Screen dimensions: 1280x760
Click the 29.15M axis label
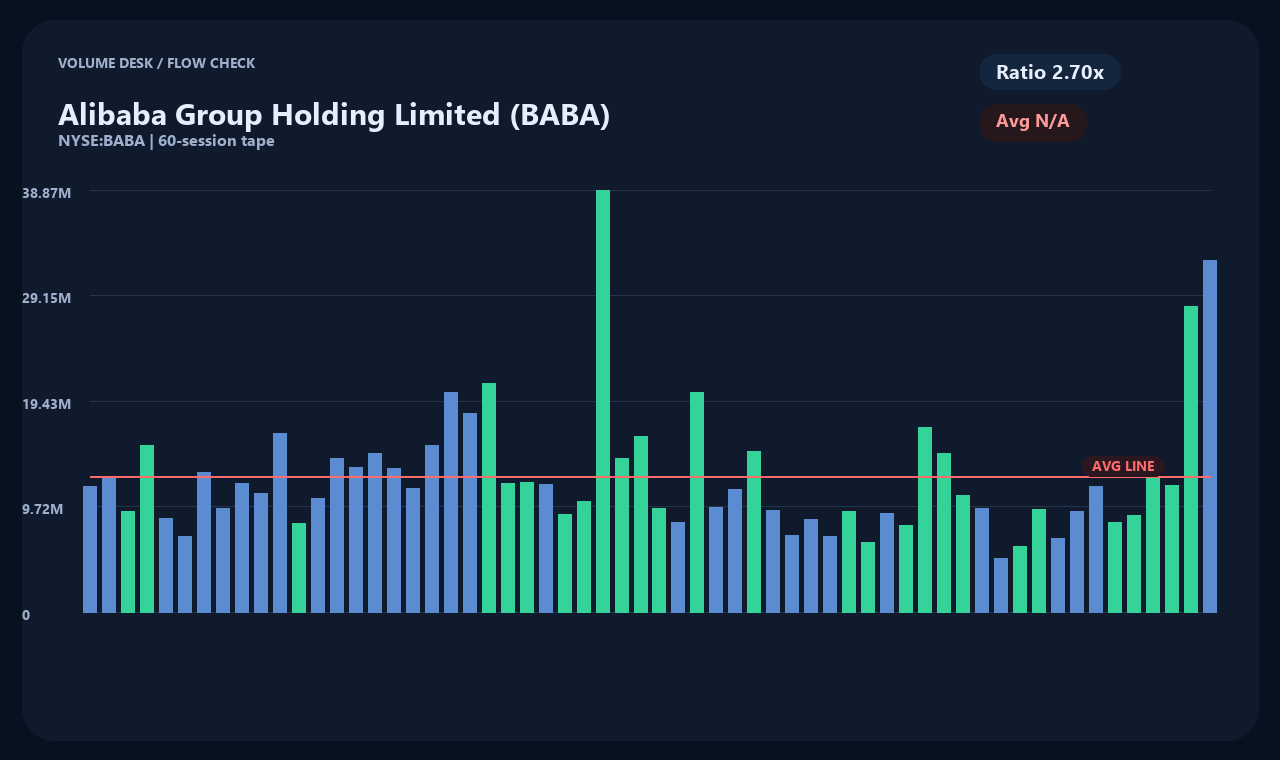point(46,298)
